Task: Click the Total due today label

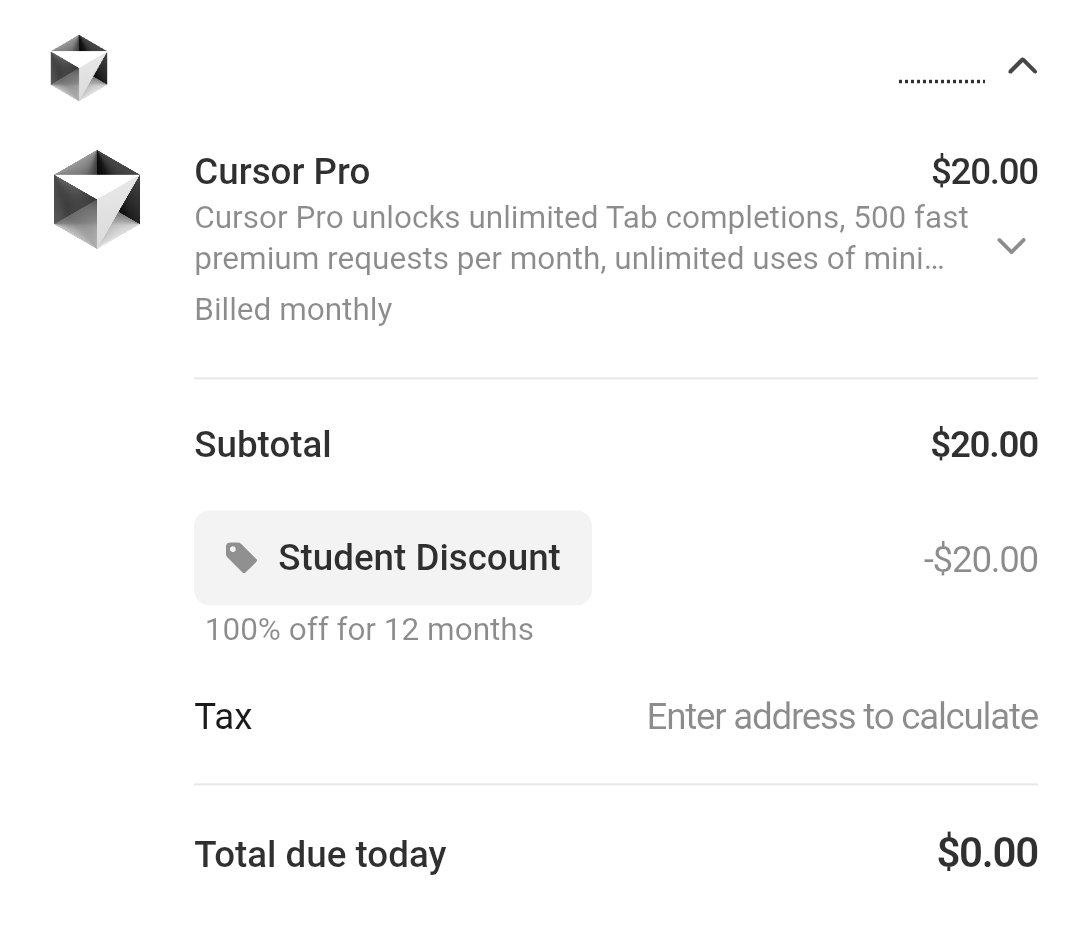Action: point(320,854)
